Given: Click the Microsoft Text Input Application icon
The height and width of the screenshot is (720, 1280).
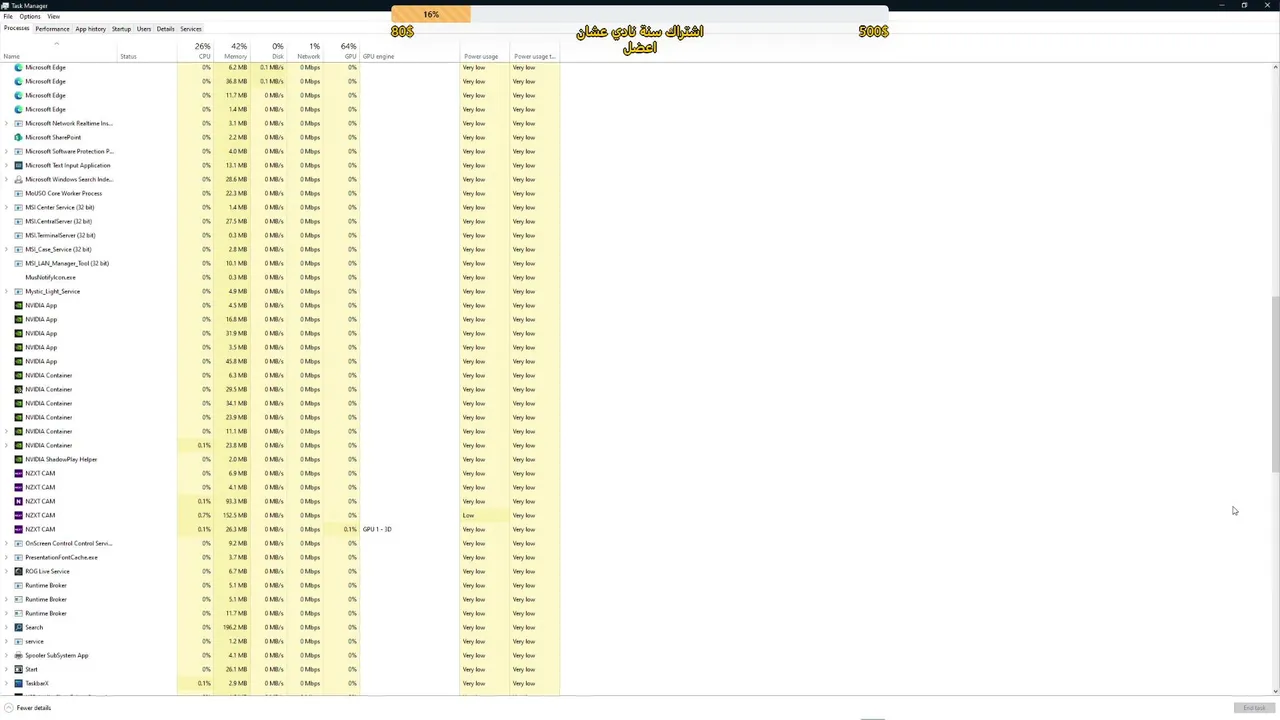Looking at the screenshot, I should 18,165.
